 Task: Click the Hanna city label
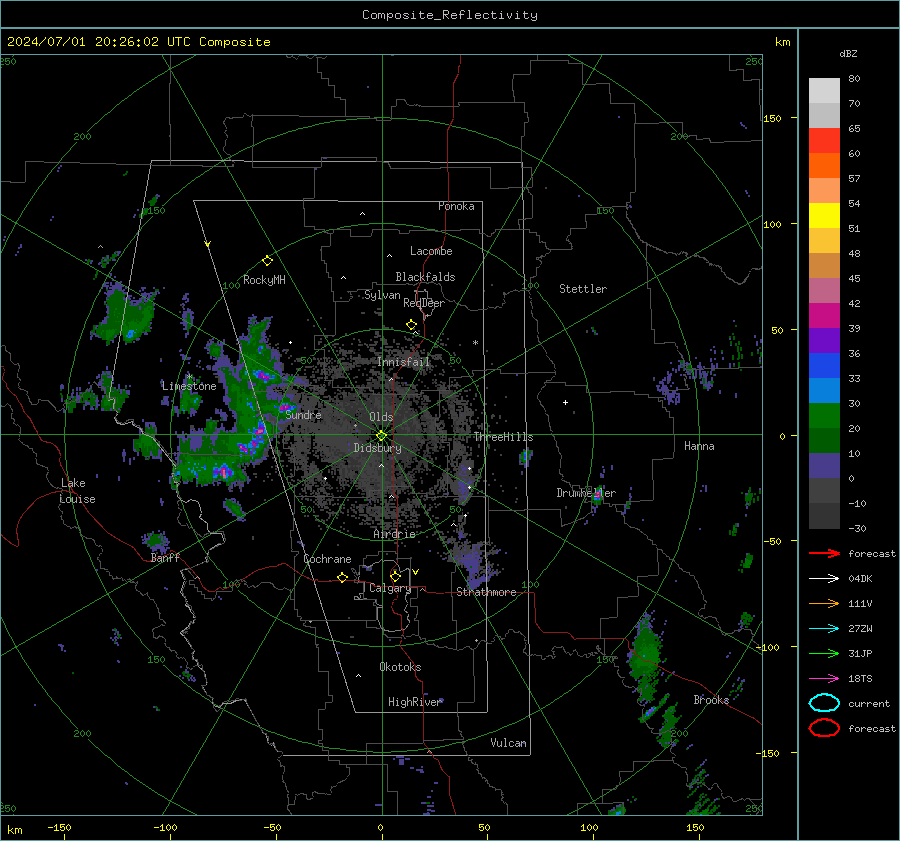tap(699, 446)
